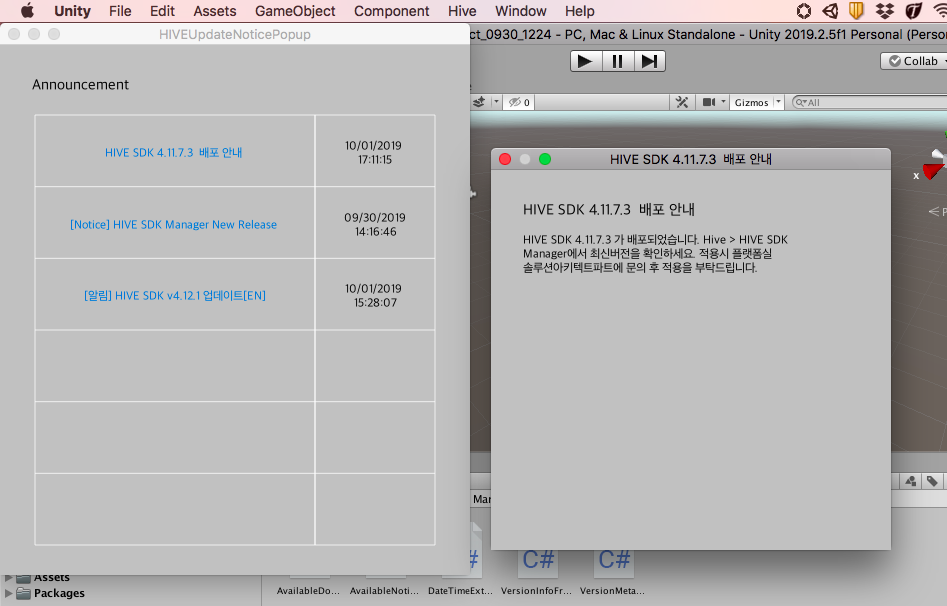Image resolution: width=947 pixels, height=606 pixels.
Task: Select the VersionMeta... C# script asset
Action: 613,572
